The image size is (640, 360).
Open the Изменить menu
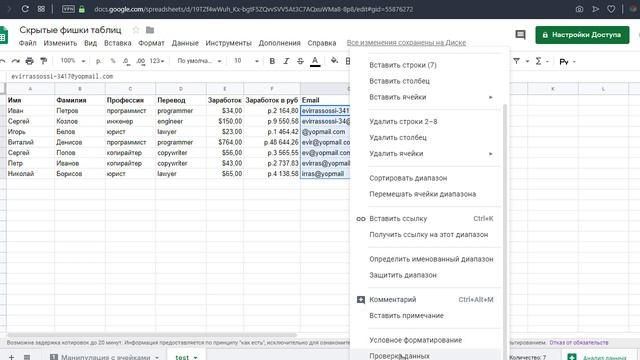(x=60, y=43)
